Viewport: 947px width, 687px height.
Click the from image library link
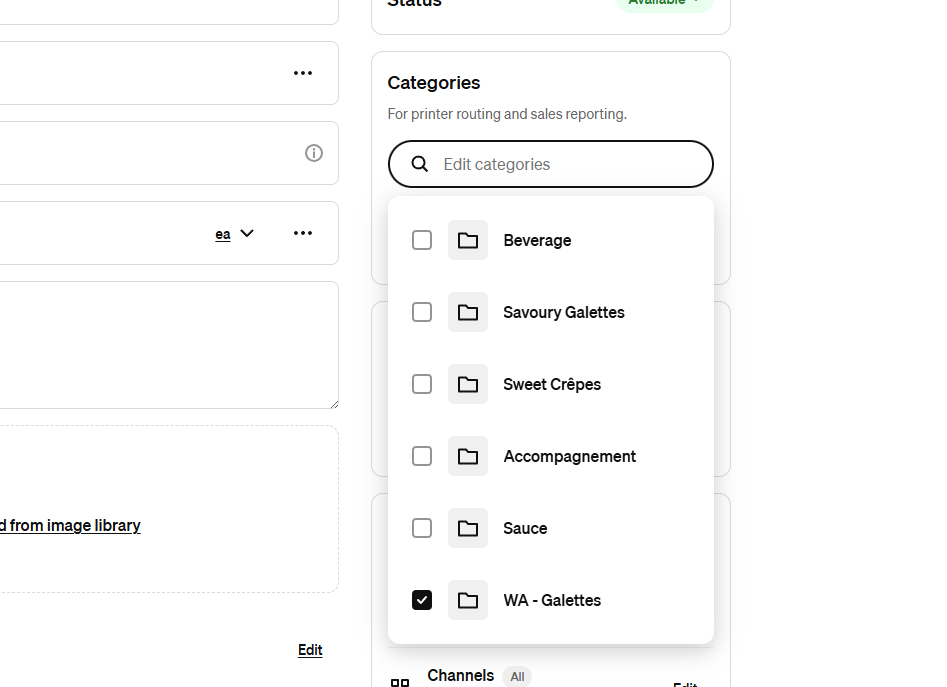(x=70, y=526)
